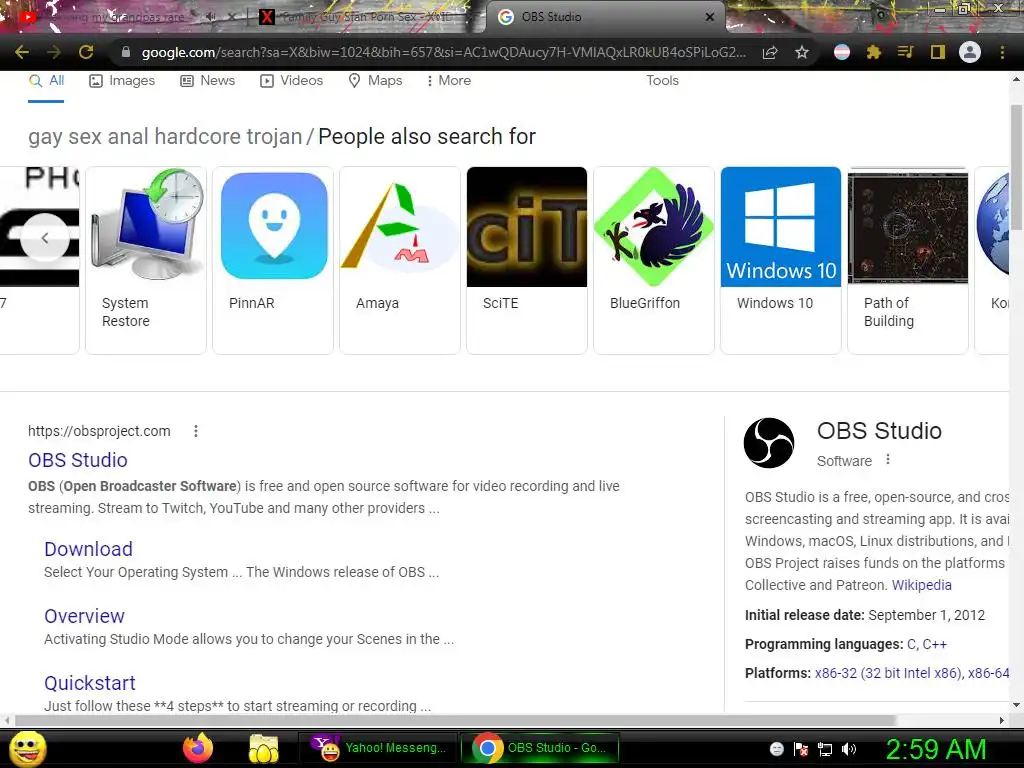This screenshot has height=768, width=1024.
Task: Click the flag action center tray icon
Action: 801,749
